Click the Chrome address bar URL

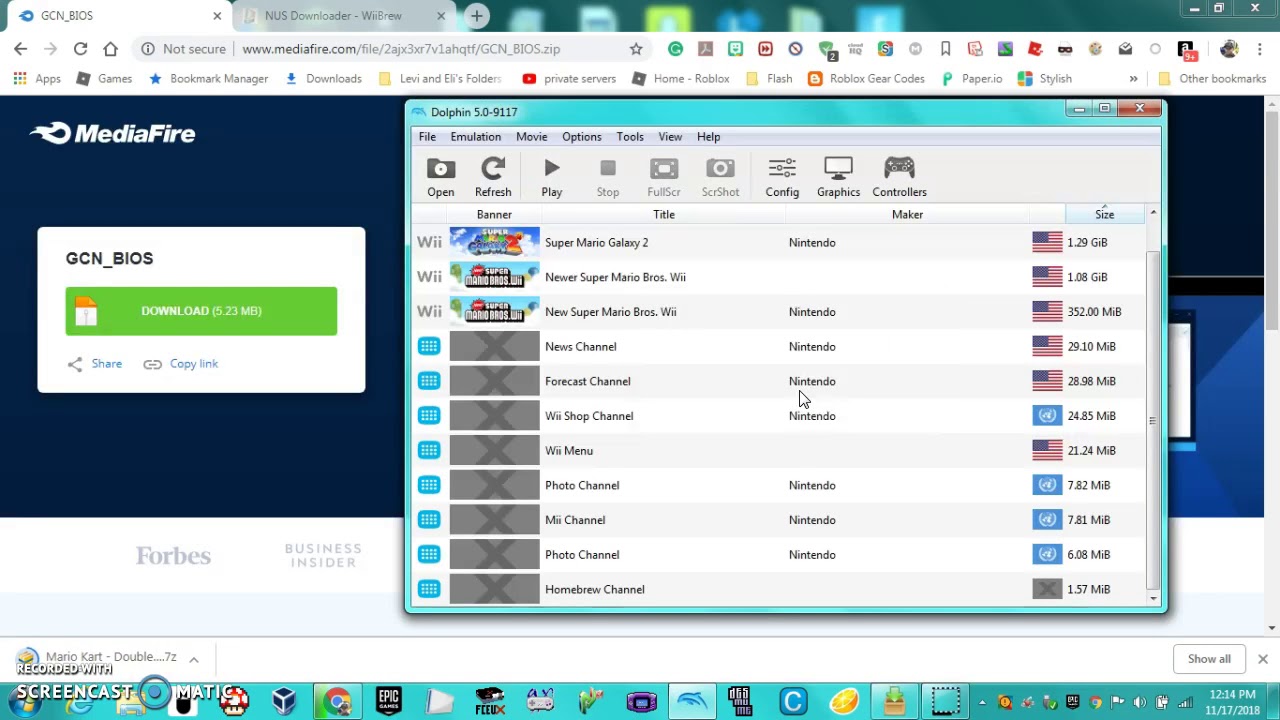[x=401, y=48]
